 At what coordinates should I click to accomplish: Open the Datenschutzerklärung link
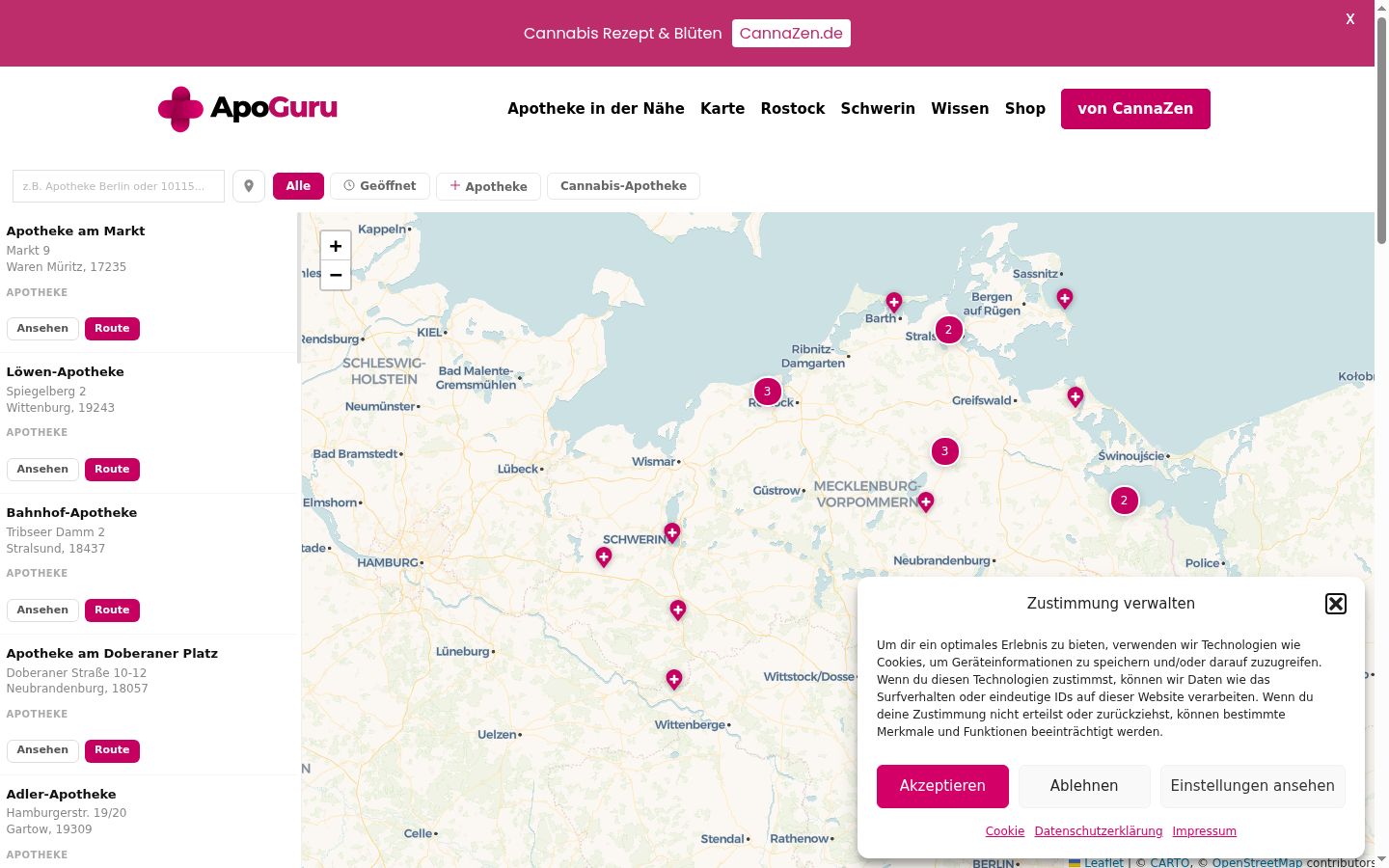point(1099,831)
